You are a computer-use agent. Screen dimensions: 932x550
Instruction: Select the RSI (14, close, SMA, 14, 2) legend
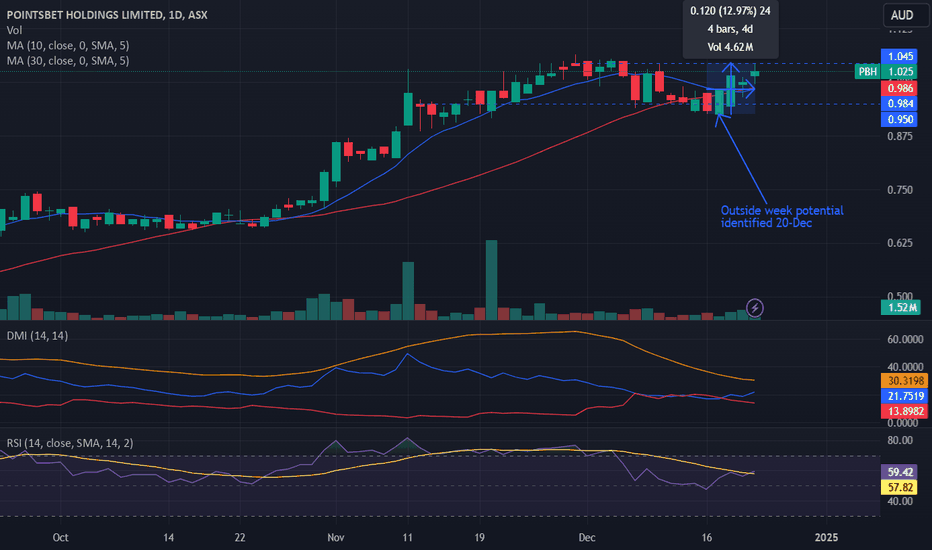(x=70, y=443)
